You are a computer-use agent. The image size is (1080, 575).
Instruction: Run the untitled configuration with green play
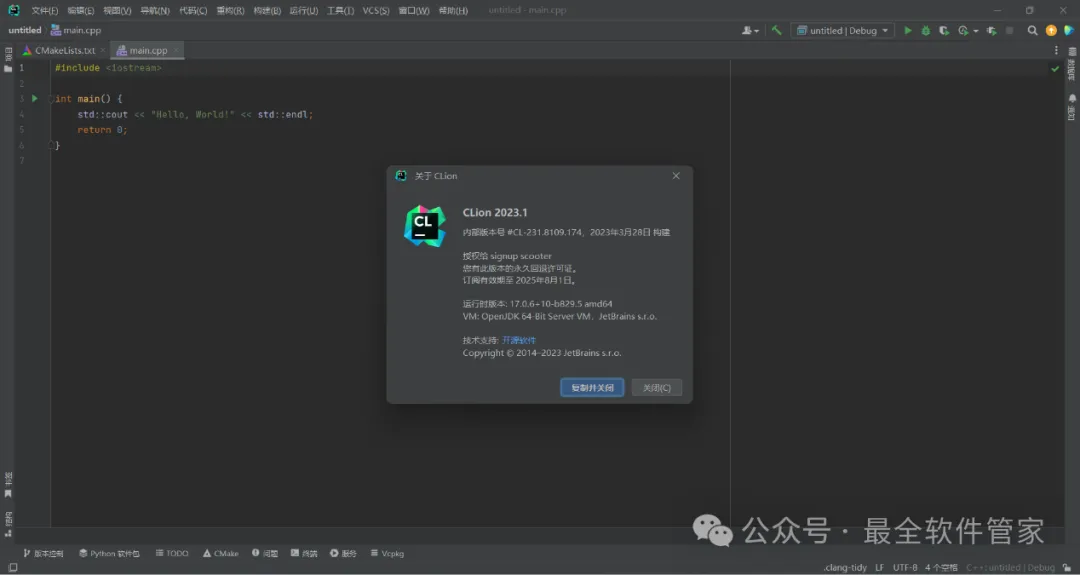(908, 30)
